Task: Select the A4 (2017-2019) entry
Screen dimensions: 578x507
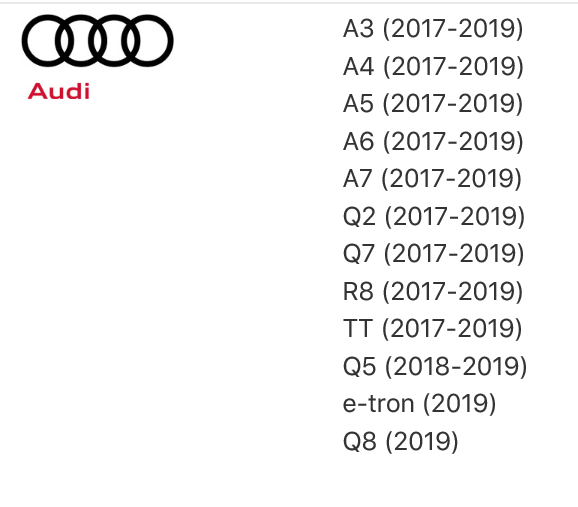Action: pyautogui.click(x=433, y=66)
